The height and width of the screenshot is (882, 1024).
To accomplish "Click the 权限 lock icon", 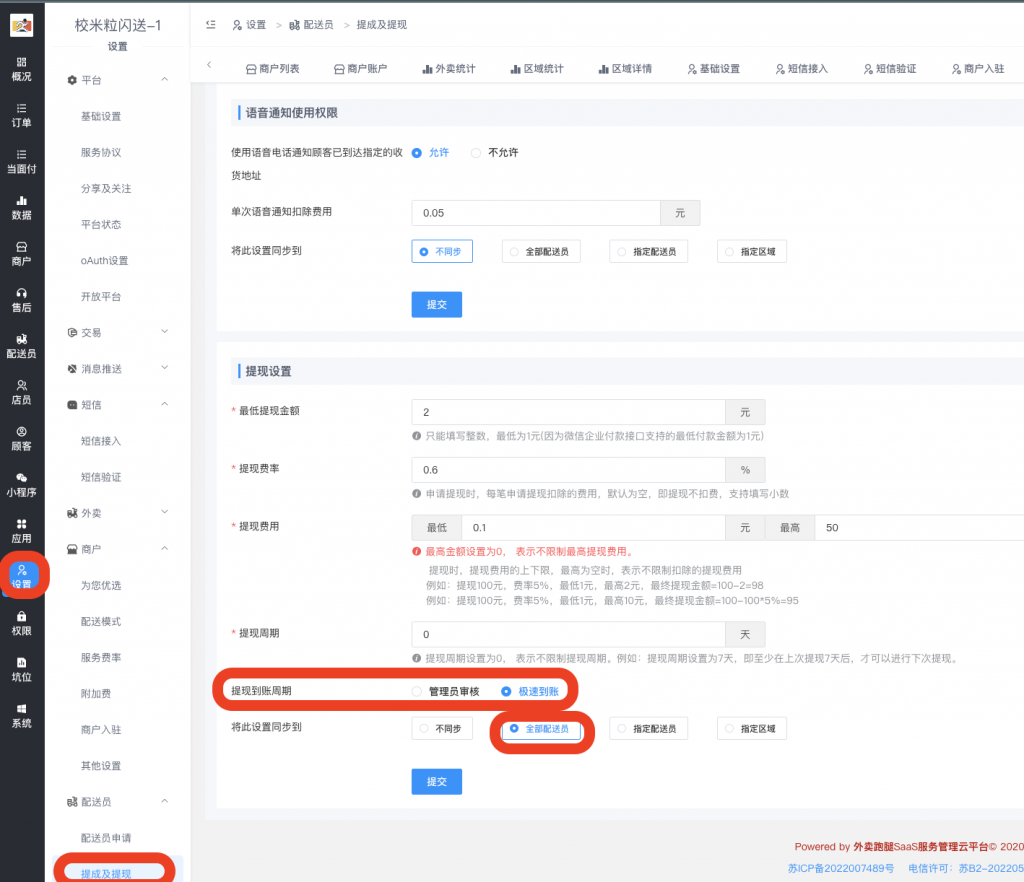I will pyautogui.click(x=22, y=625).
